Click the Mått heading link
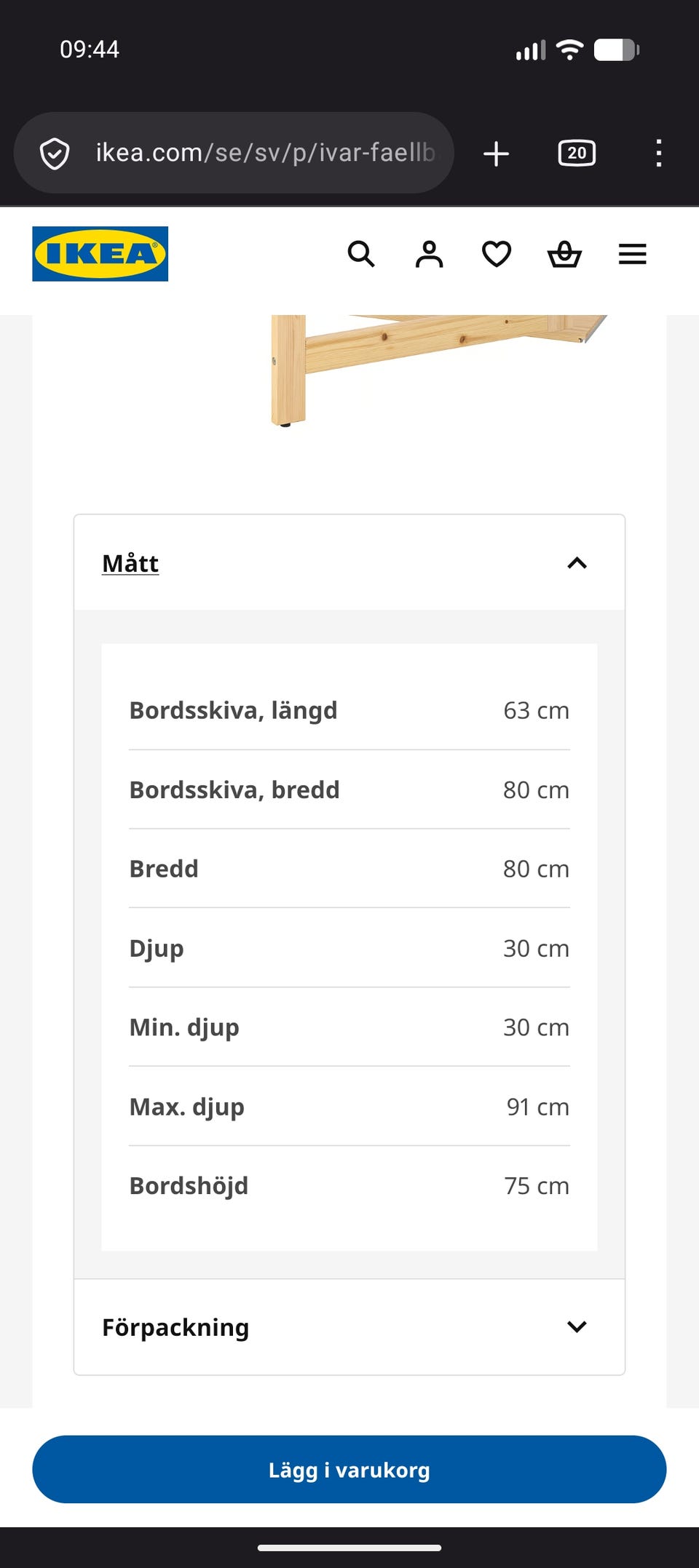The width and height of the screenshot is (699, 1568). [x=130, y=563]
